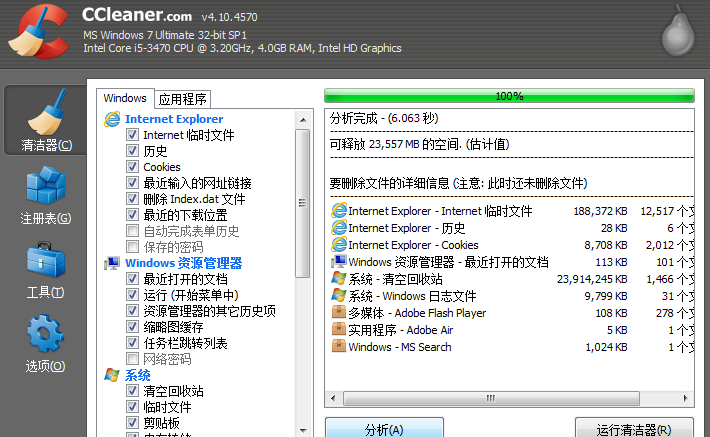
Task: Click the CCleaner broom logo in the header
Action: coord(38,32)
